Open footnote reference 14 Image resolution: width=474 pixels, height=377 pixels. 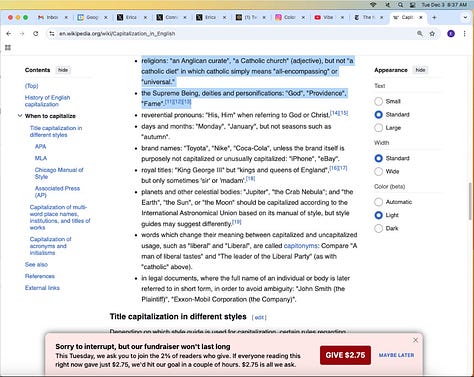pos(334,113)
